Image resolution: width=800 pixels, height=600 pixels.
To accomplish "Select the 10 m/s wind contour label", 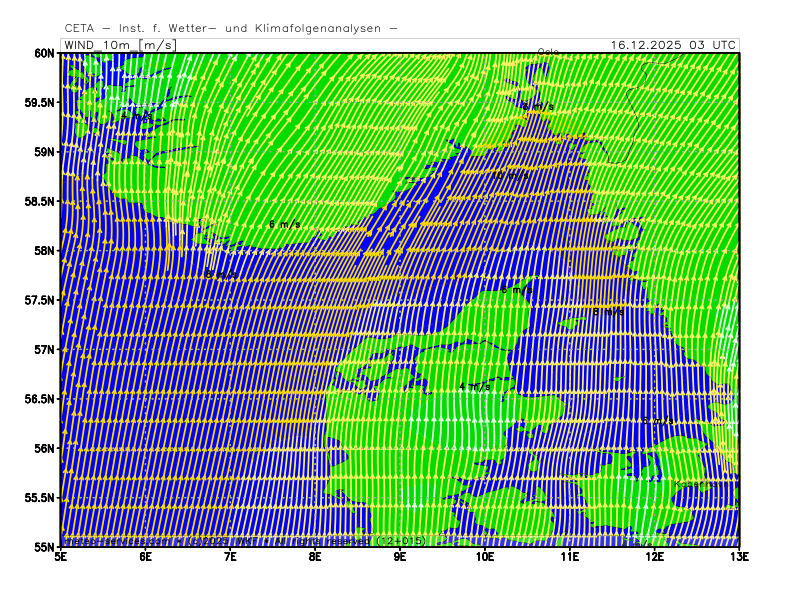I will tap(511, 175).
